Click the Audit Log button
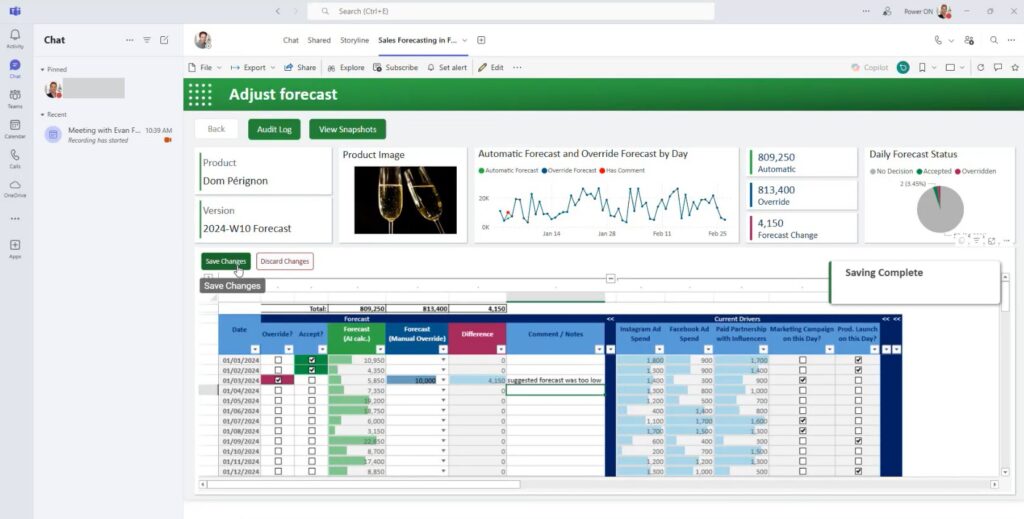1024x519 pixels. pos(274,129)
